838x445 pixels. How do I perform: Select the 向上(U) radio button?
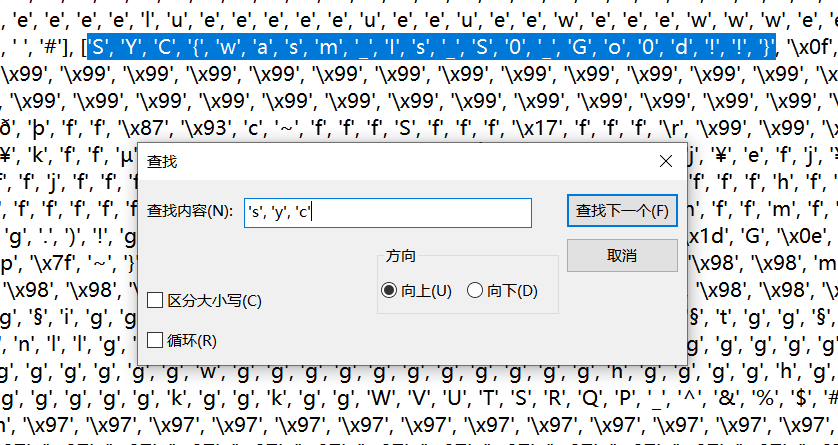(x=389, y=290)
